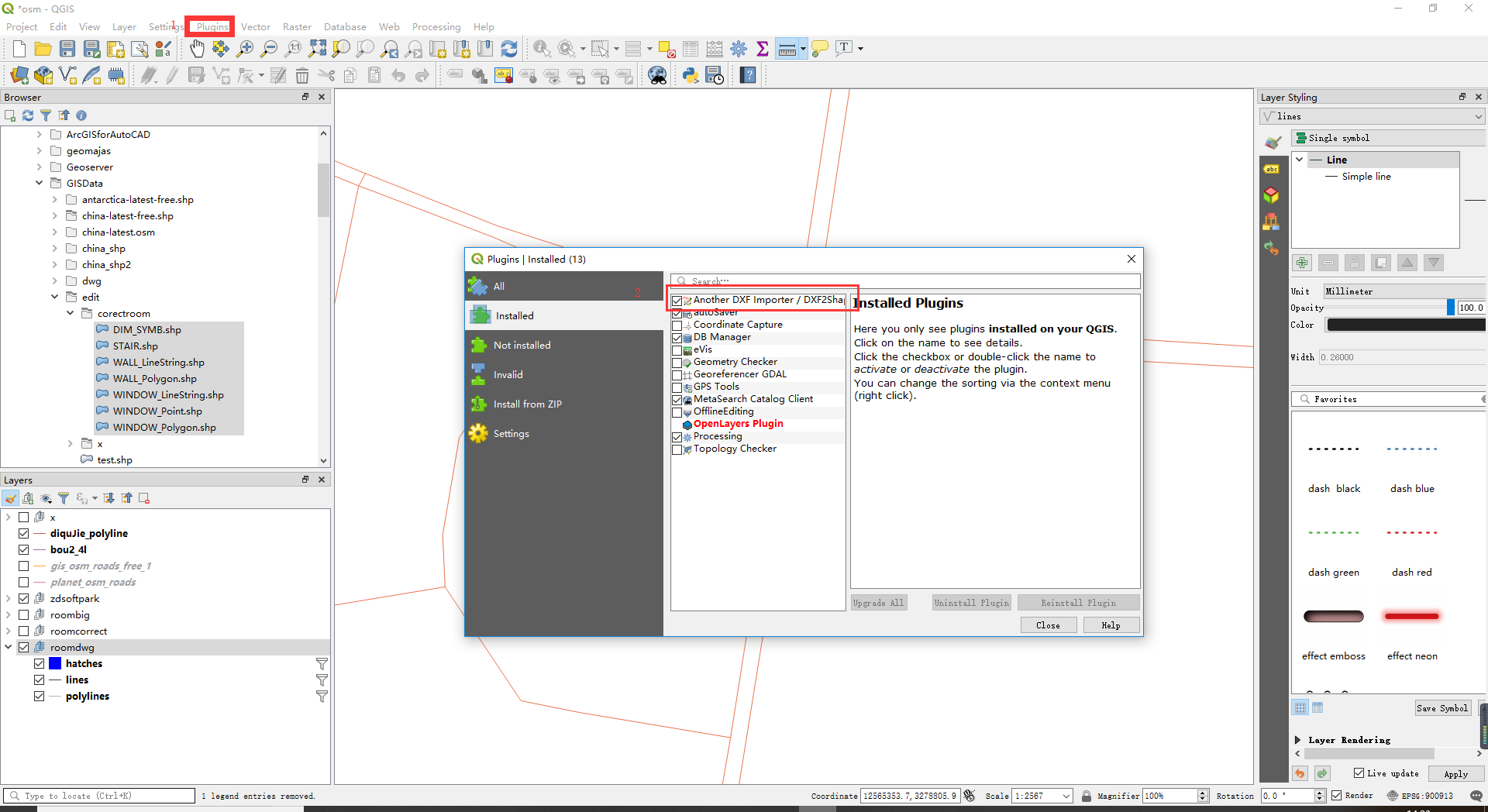The height and width of the screenshot is (812, 1488).
Task: Toggle the Render checkbox in status bar
Action: (1337, 796)
